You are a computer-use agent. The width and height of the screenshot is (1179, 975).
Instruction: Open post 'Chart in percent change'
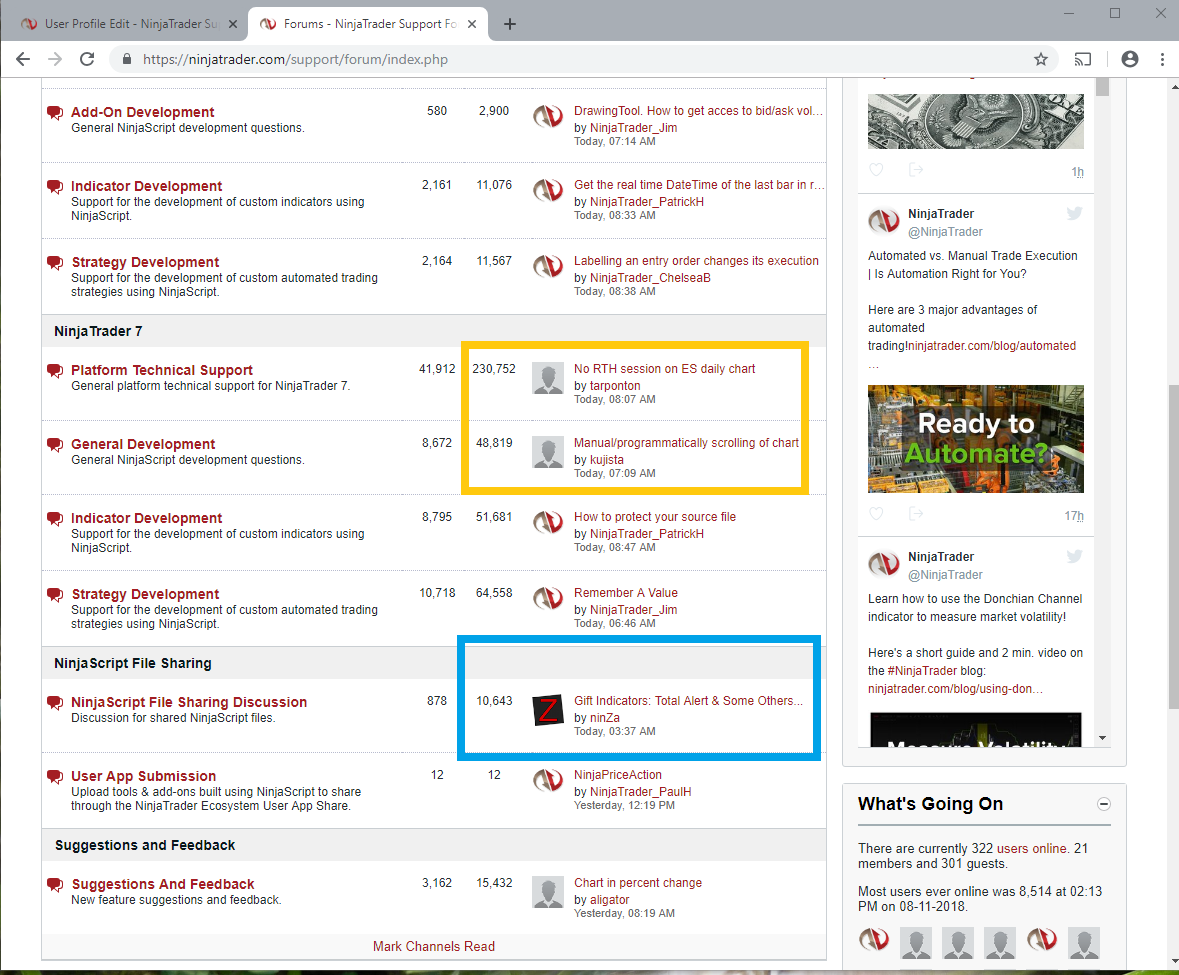pos(638,883)
